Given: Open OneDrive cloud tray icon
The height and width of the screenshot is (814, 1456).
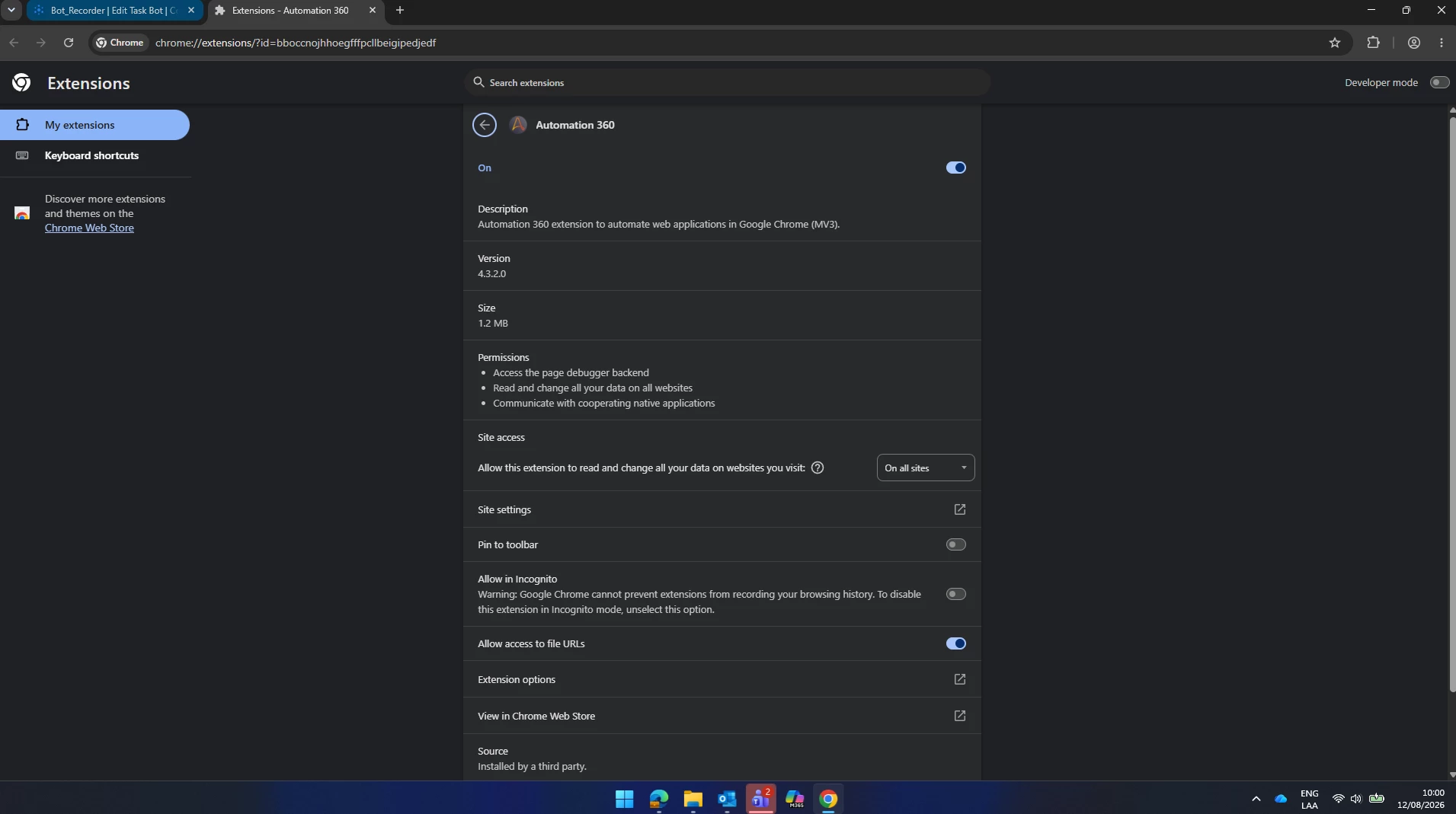Looking at the screenshot, I should [1281, 799].
